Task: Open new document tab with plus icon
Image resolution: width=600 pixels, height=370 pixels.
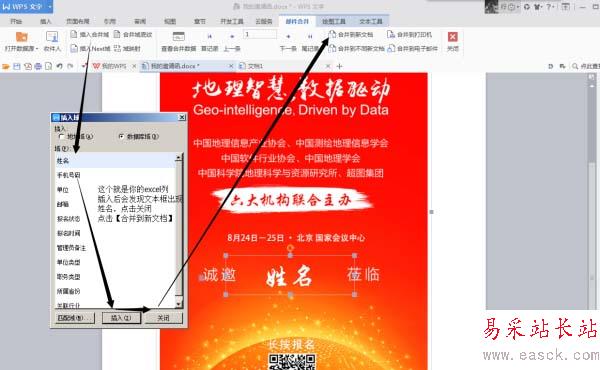Action: click(339, 67)
